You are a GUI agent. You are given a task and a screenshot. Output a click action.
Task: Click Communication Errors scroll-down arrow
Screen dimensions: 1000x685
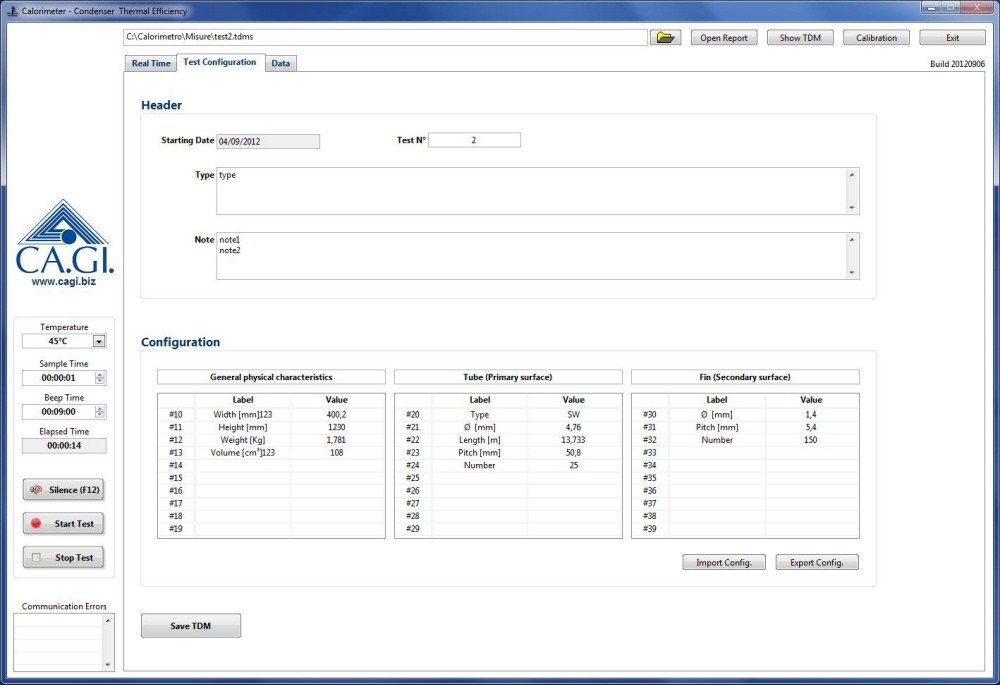[x=108, y=665]
